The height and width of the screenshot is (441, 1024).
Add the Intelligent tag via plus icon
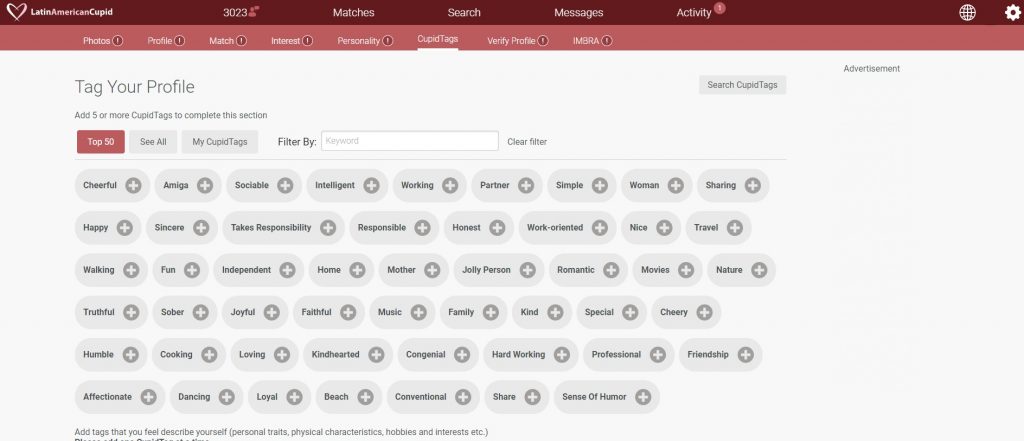pyautogui.click(x=372, y=186)
